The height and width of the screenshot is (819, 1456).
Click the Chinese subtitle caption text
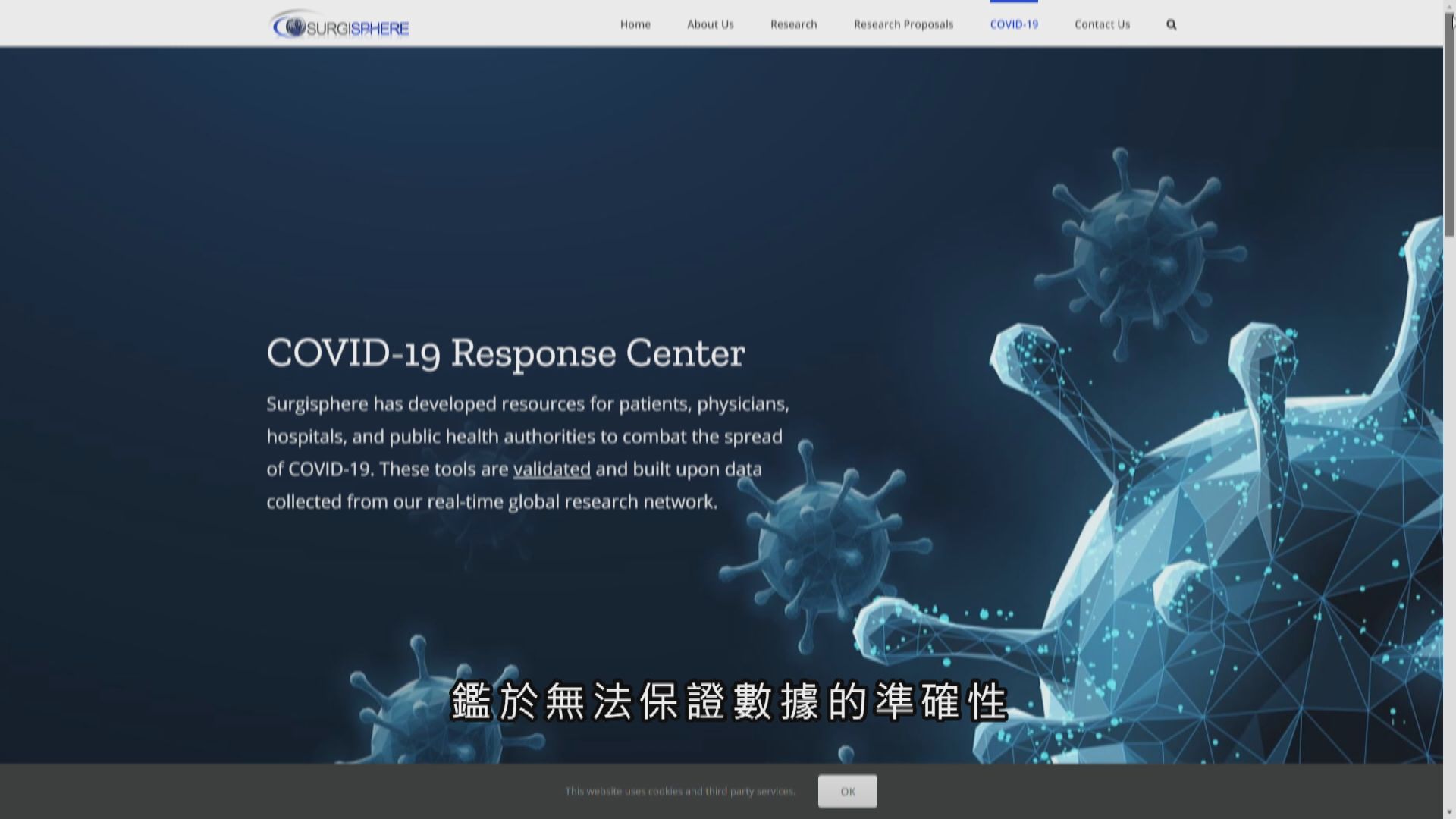coord(728,701)
